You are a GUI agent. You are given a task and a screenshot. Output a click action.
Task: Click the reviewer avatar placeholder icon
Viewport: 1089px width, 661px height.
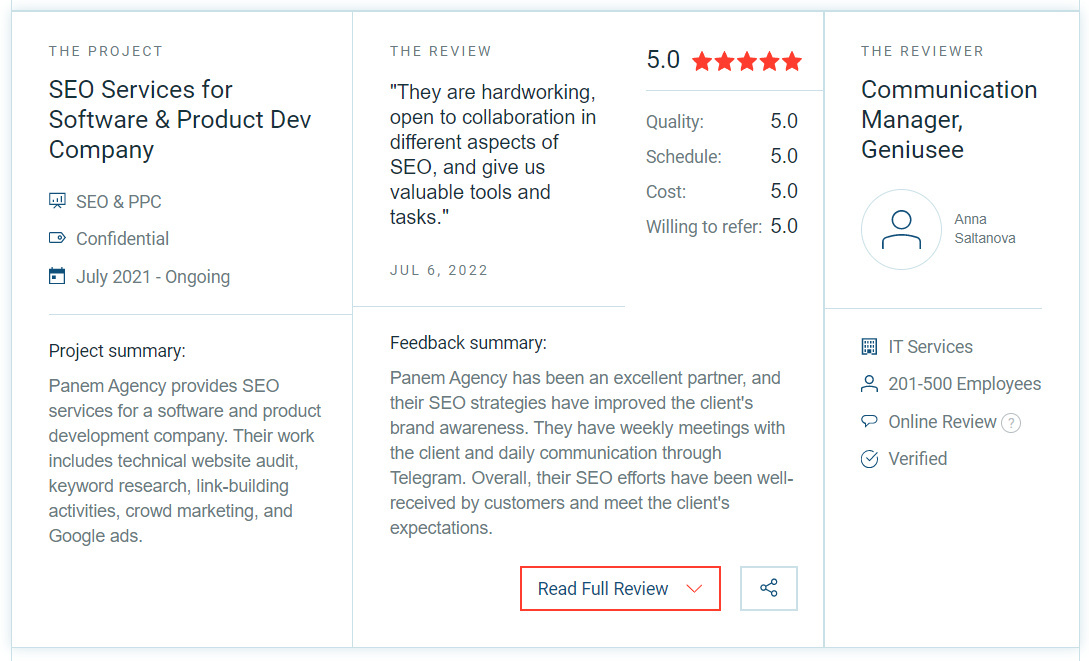(x=900, y=230)
